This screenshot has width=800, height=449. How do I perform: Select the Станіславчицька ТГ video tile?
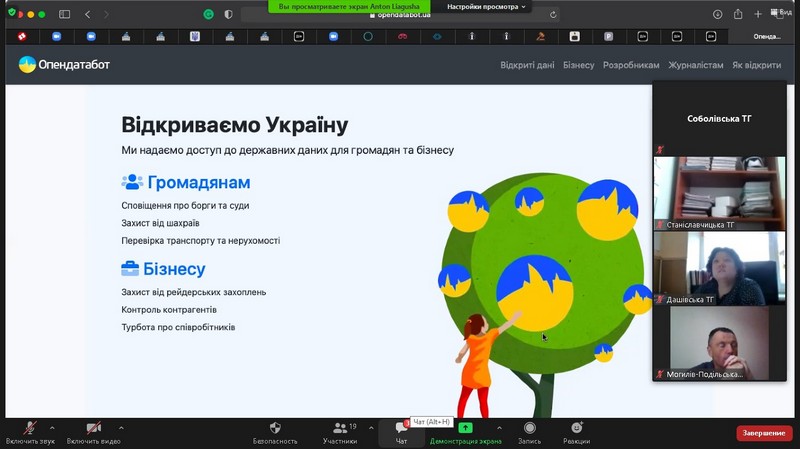tap(719, 193)
